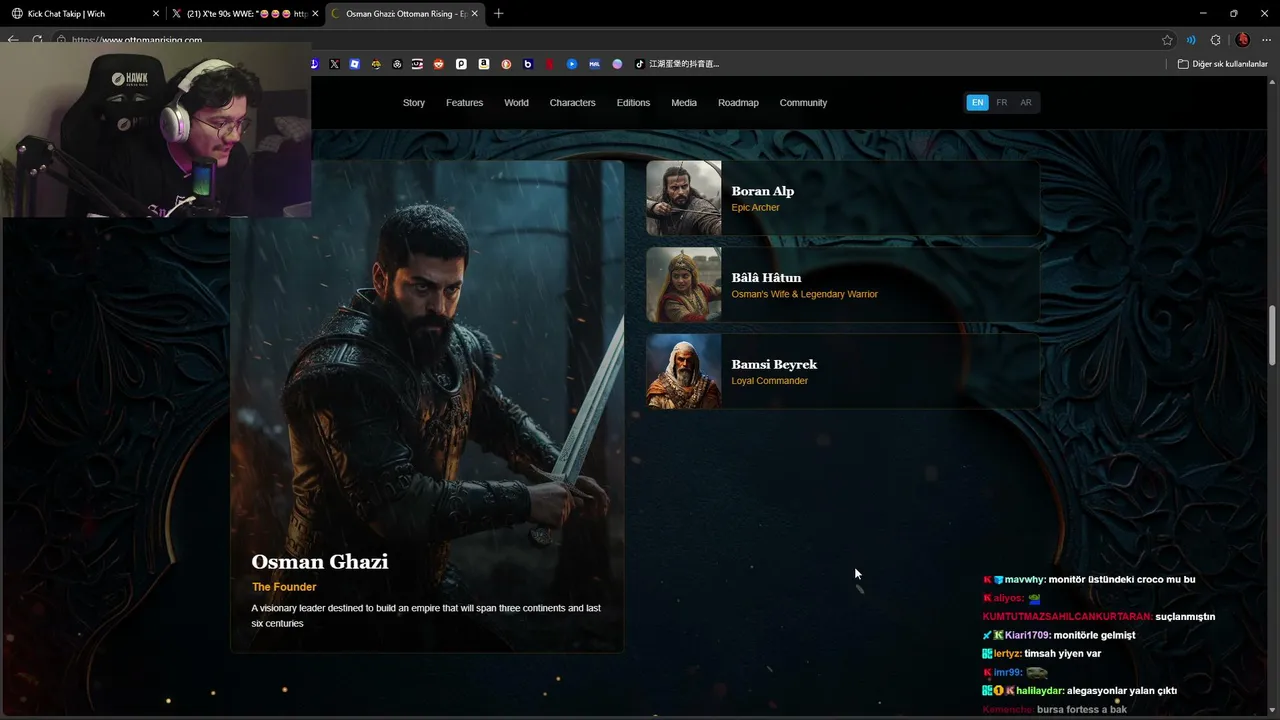
Task: Select the EN language option
Action: (x=977, y=103)
